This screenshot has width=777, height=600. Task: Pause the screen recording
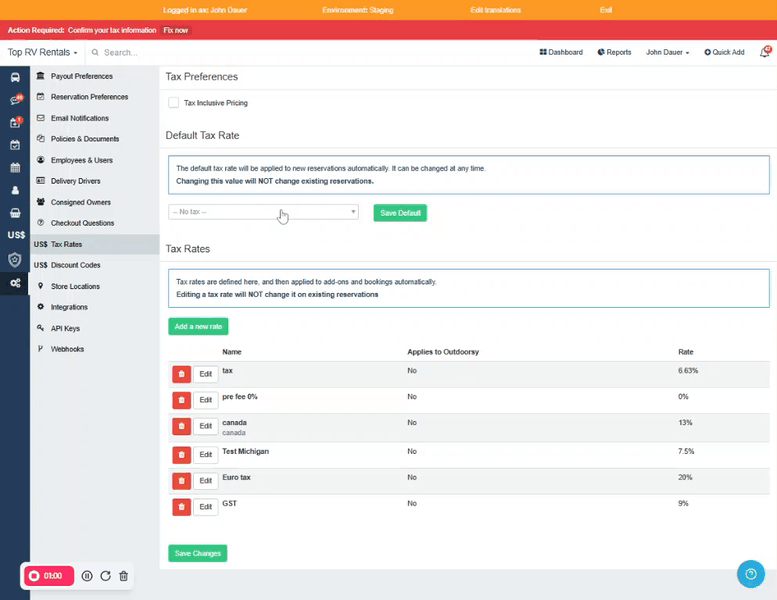(x=87, y=576)
